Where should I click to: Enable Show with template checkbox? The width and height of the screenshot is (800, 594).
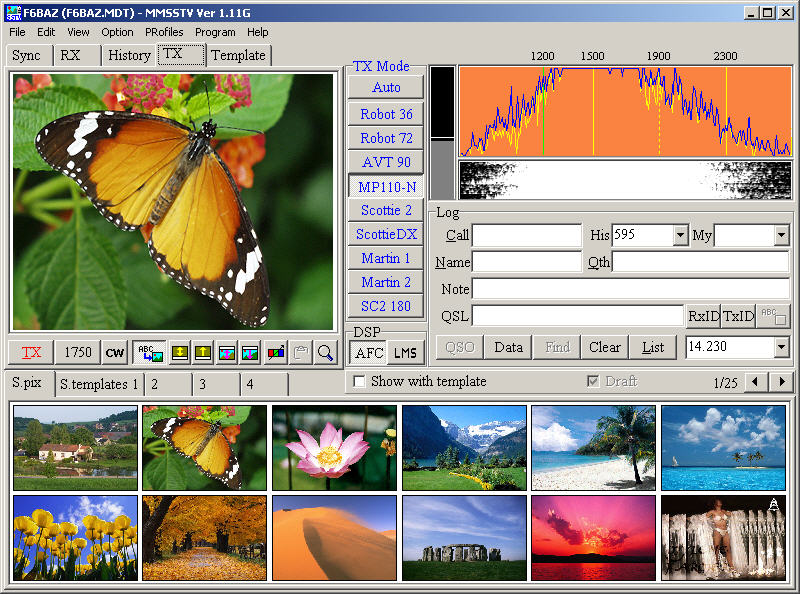pos(360,382)
